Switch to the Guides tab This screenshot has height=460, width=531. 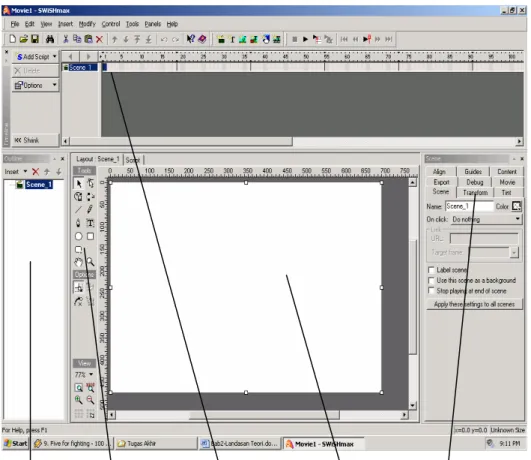click(473, 172)
